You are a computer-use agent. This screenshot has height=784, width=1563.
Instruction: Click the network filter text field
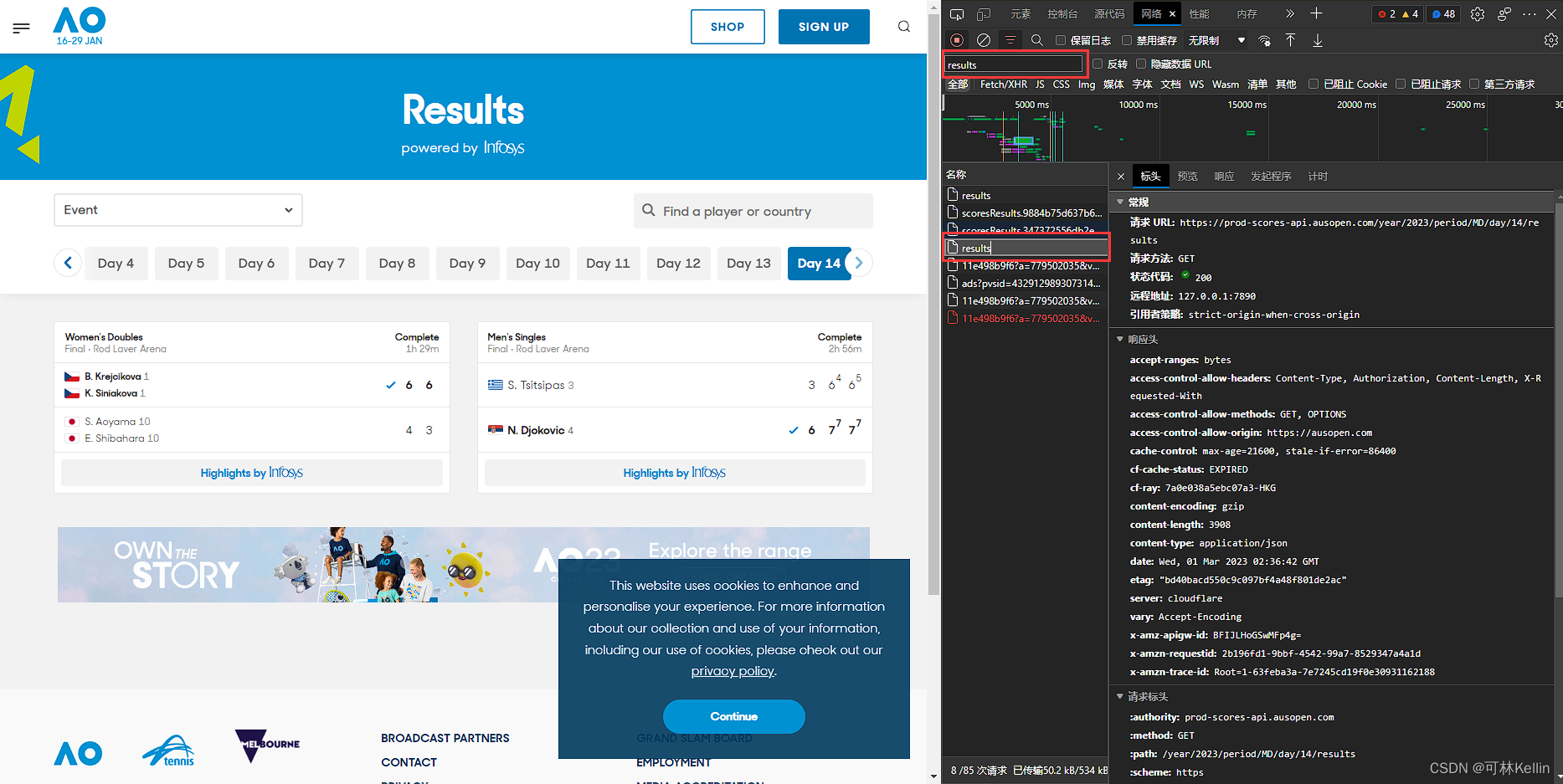pos(1014,64)
